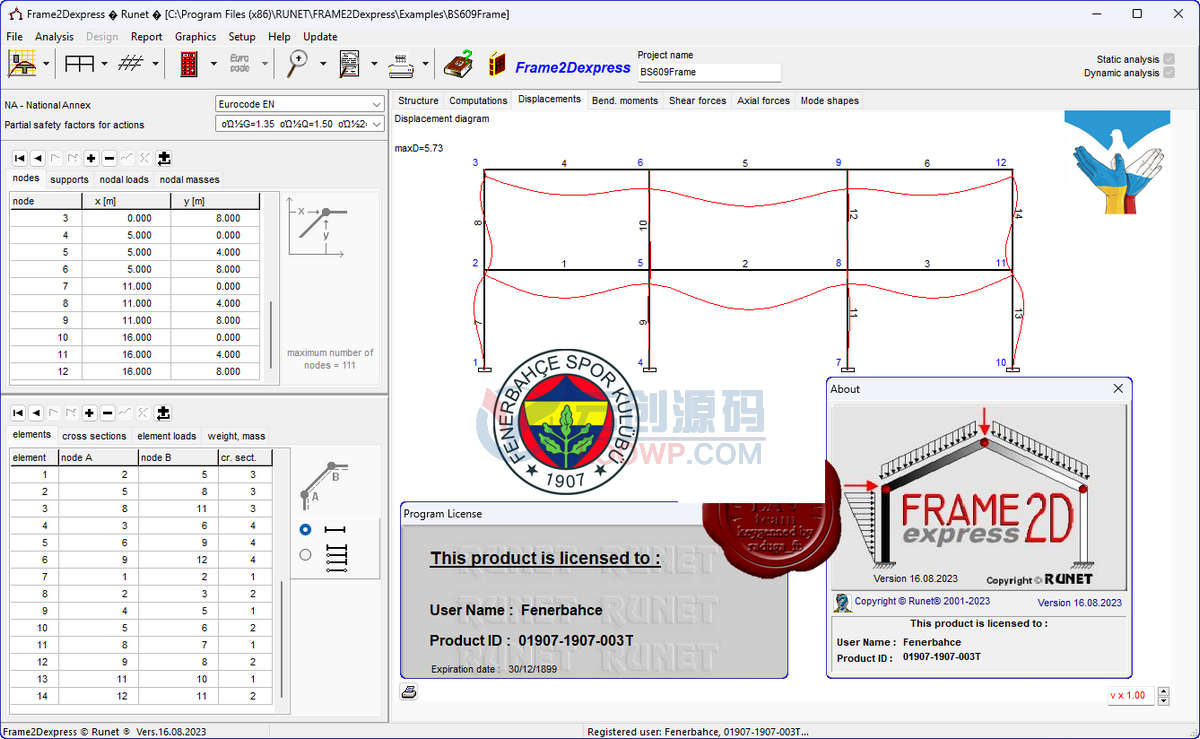Image resolution: width=1200 pixels, height=739 pixels.
Task: Open dropdown arrow beside magnifying glass icon
Action: coord(322,64)
